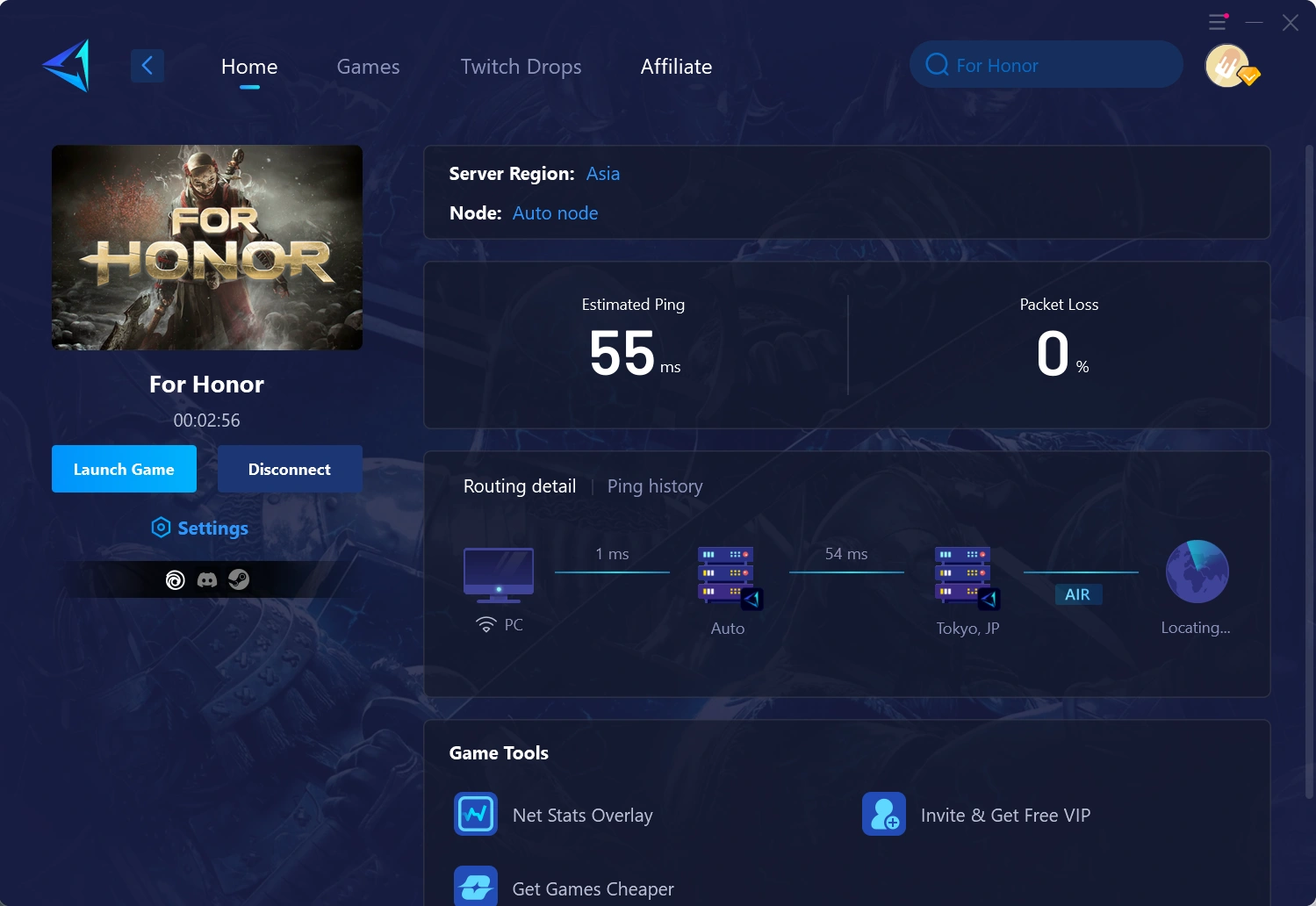The image size is (1316, 906).
Task: Switch to the Ping history tab
Action: pyautogui.click(x=655, y=486)
